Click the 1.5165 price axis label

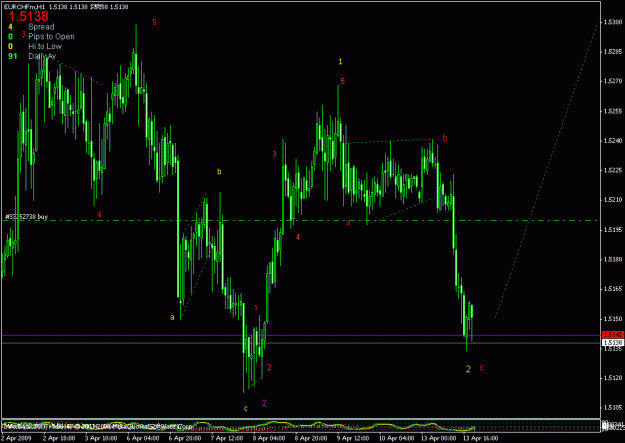[613, 289]
